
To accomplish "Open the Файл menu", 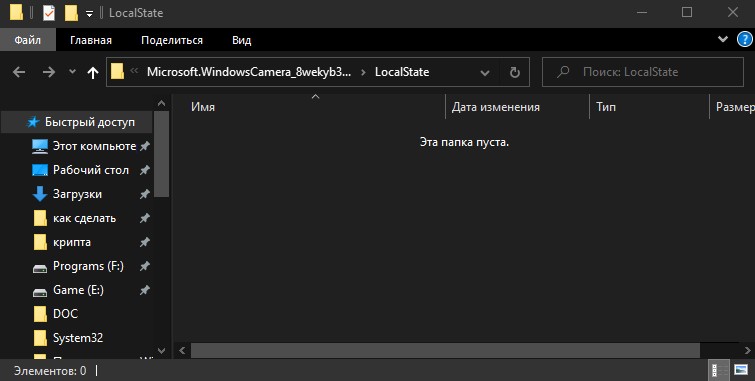I will [28, 40].
